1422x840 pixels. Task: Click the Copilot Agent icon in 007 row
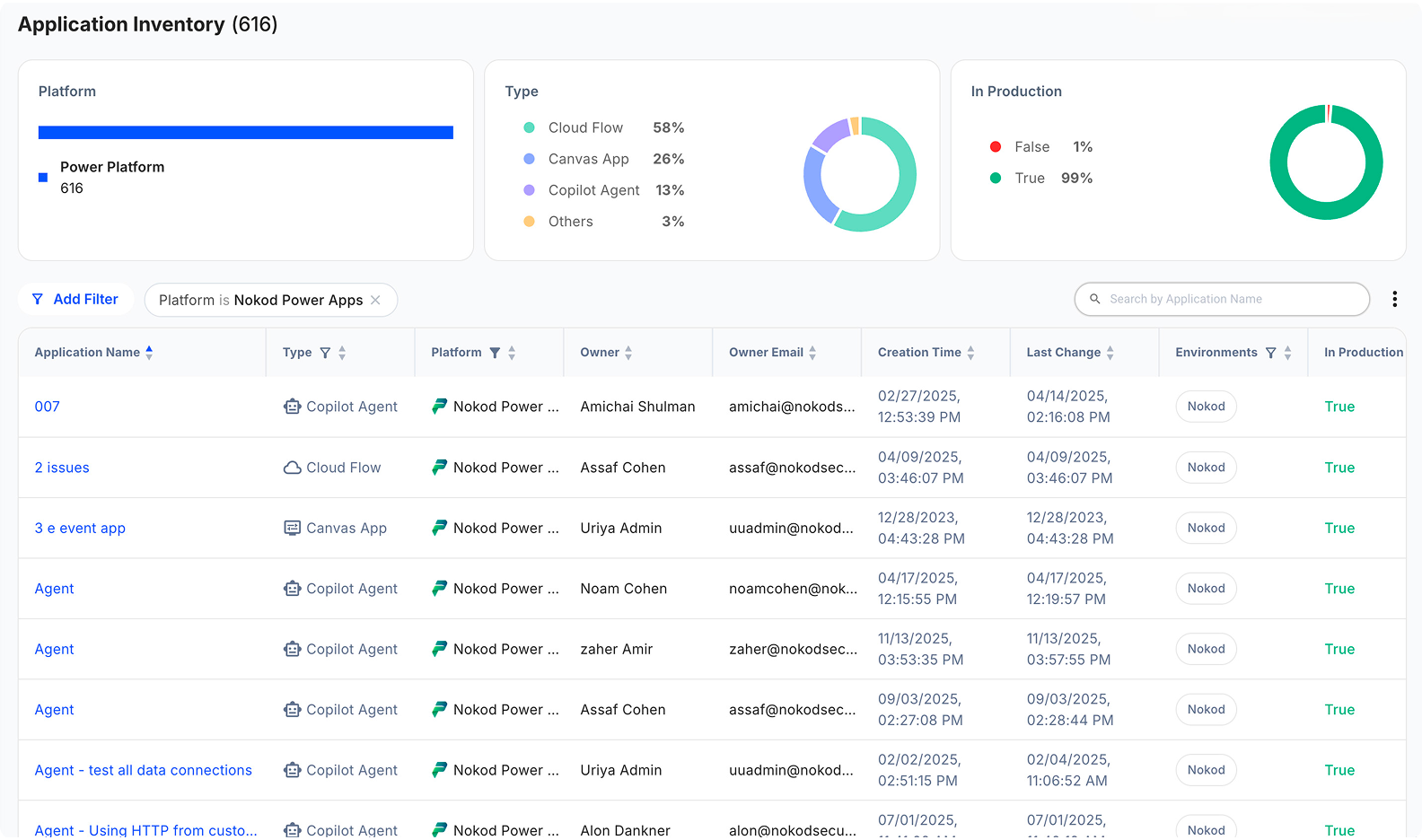(x=292, y=407)
